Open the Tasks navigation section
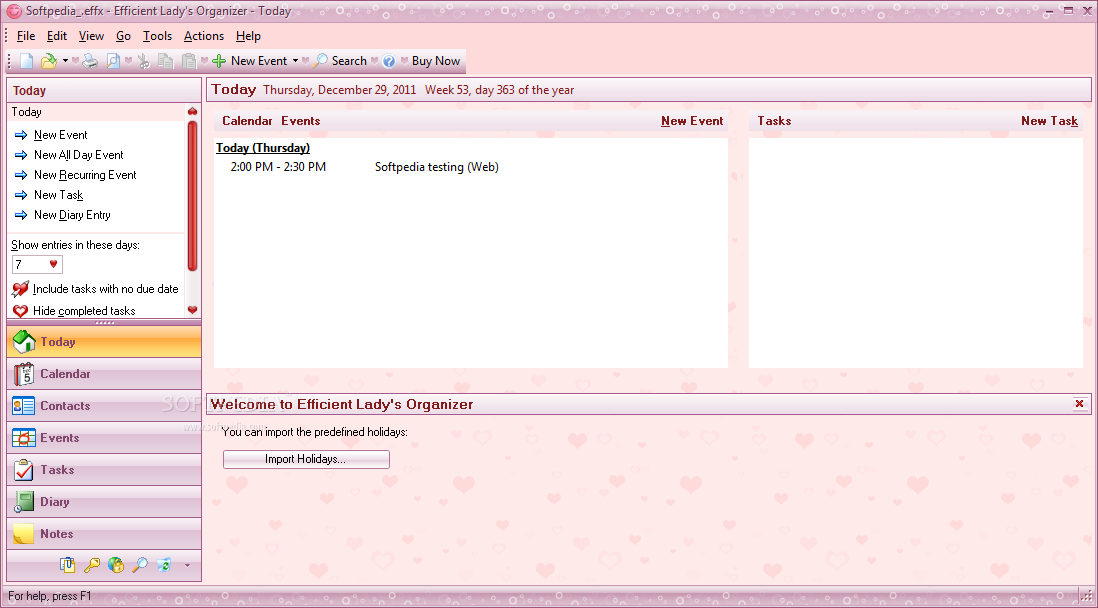This screenshot has width=1098, height=608. 104,470
